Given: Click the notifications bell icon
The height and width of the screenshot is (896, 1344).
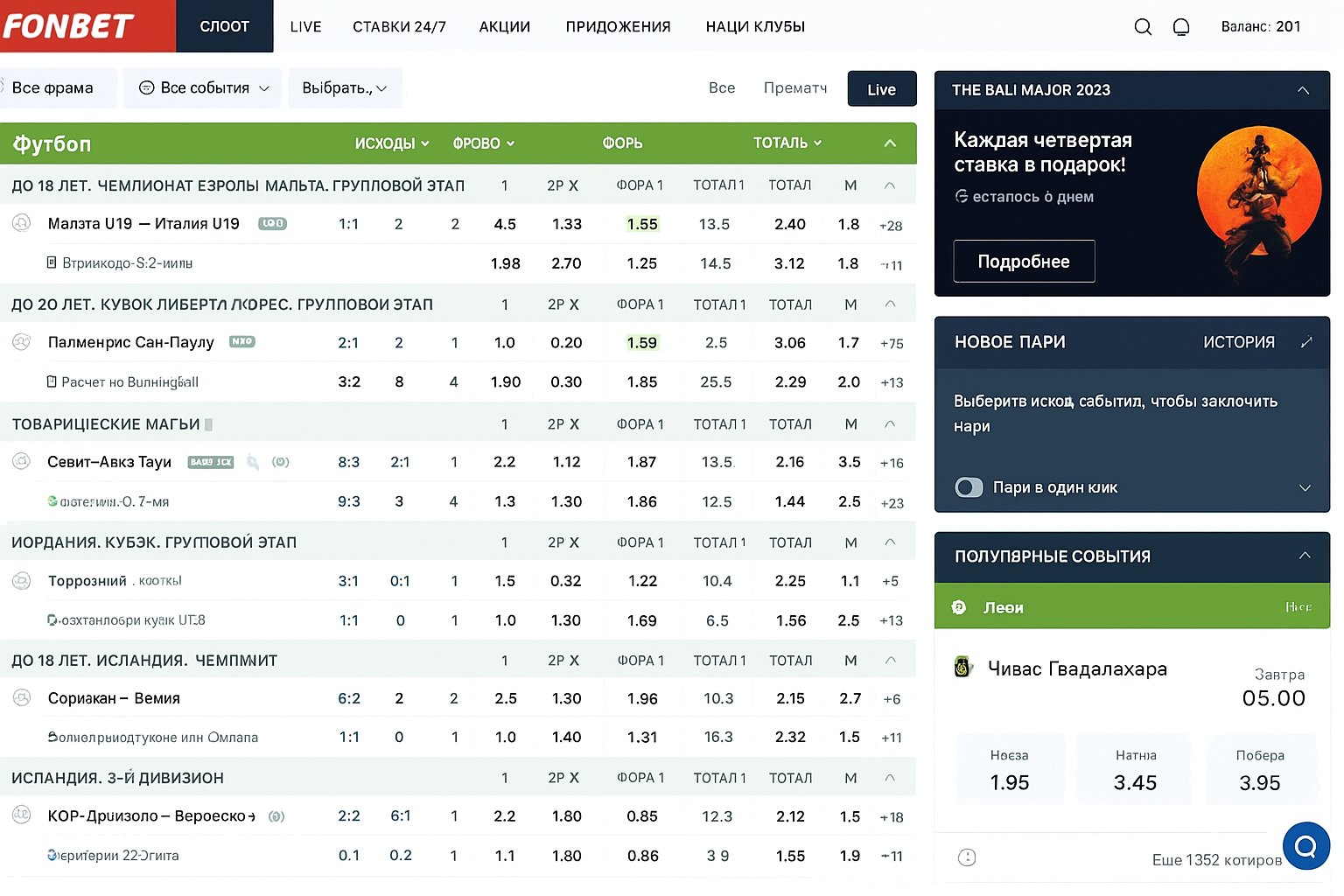Looking at the screenshot, I should pos(1181,27).
